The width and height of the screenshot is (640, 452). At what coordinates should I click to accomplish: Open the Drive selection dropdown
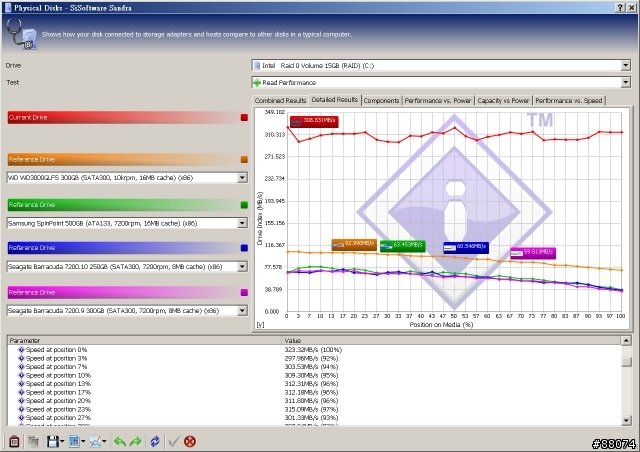[x=626, y=65]
